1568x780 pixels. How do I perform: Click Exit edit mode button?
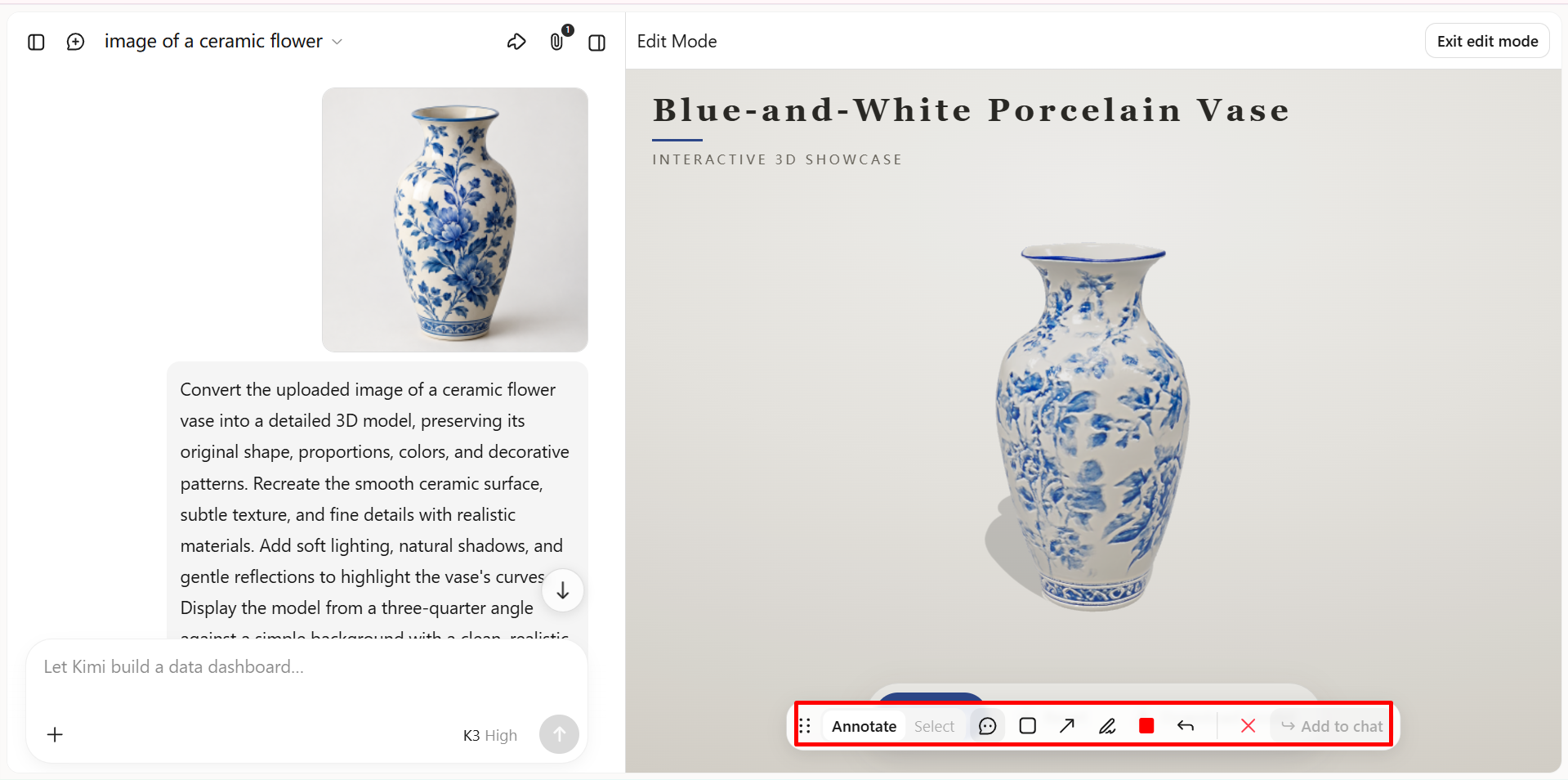pyautogui.click(x=1487, y=41)
